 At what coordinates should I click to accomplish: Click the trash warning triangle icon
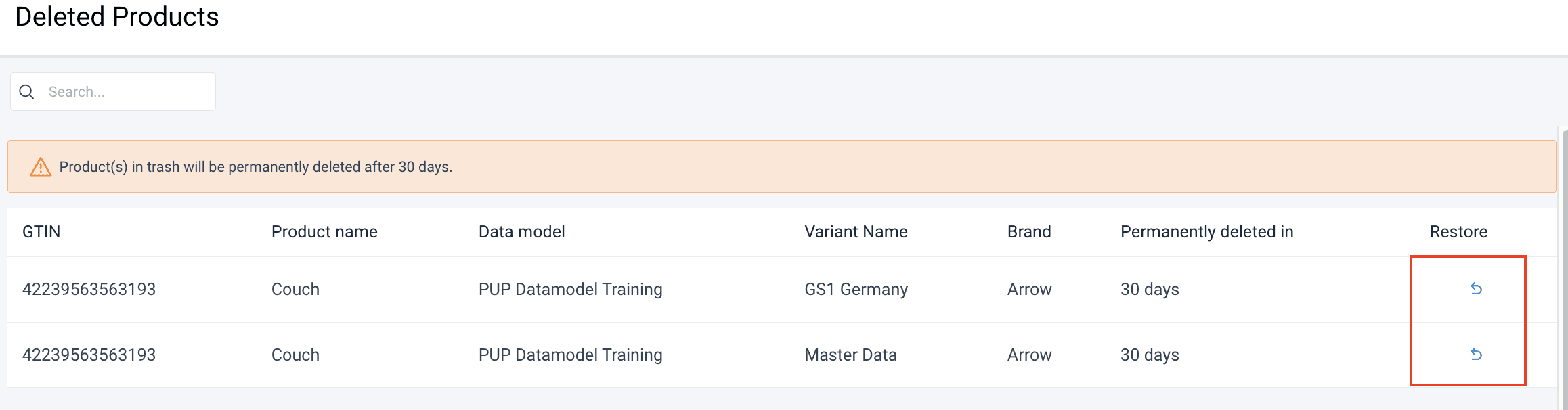[x=41, y=167]
